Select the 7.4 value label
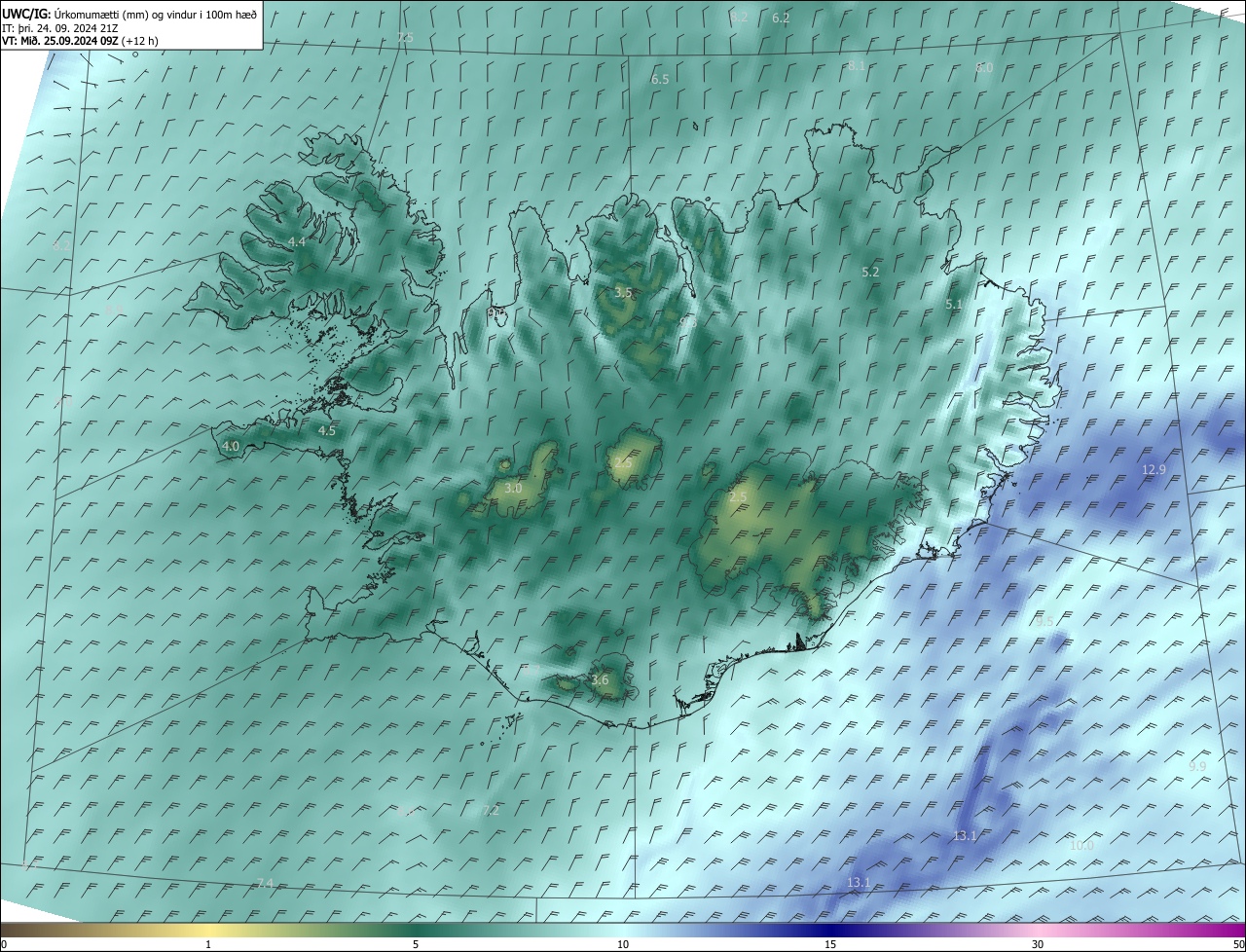The image size is (1246, 952). 266,883
